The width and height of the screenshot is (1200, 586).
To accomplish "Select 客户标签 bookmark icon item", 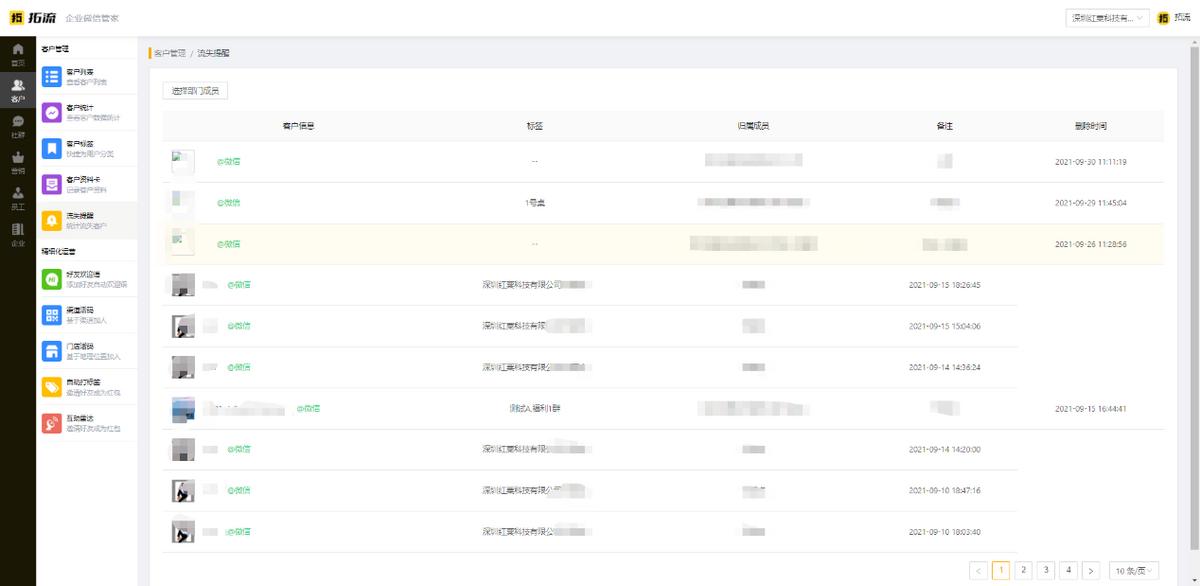I will (x=85, y=149).
